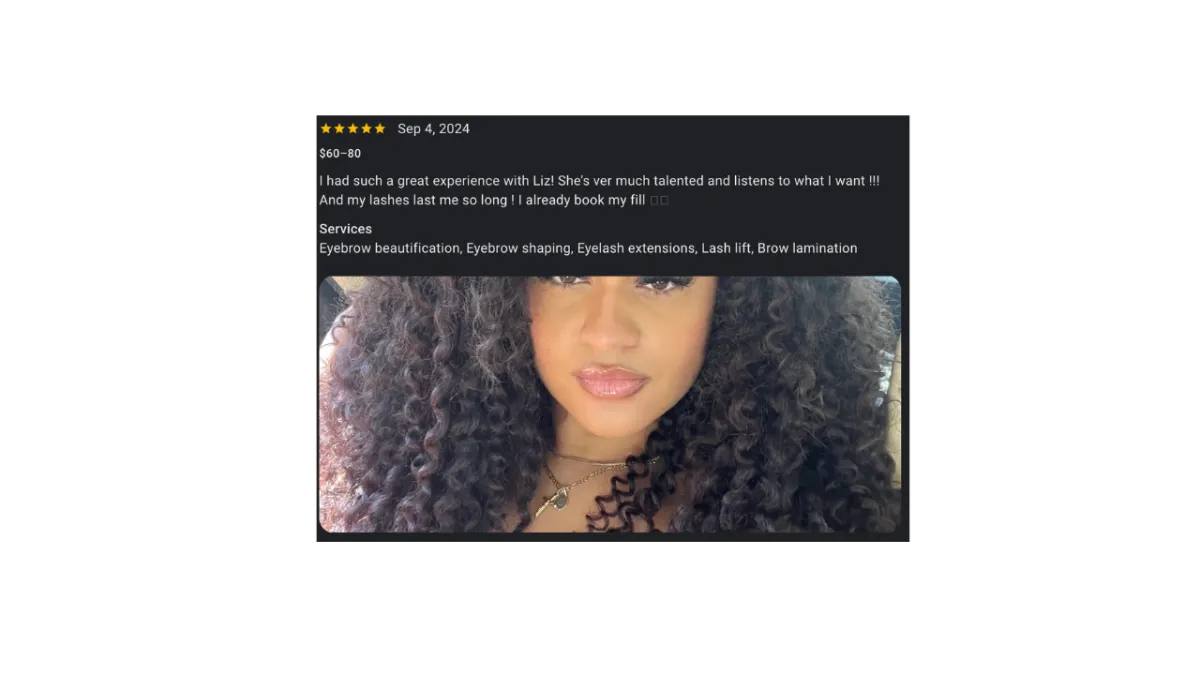Click the second gold rating star
This screenshot has height=675, width=1200.
pos(339,129)
